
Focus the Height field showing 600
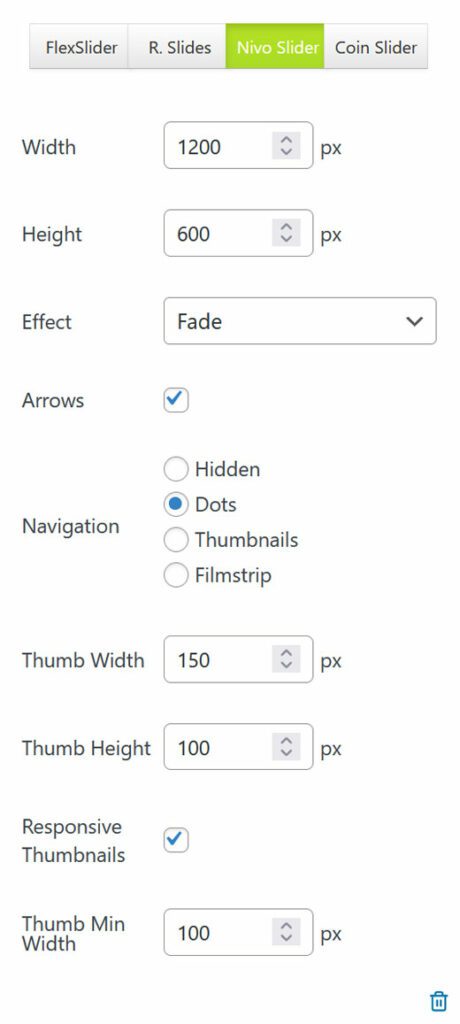238,232
